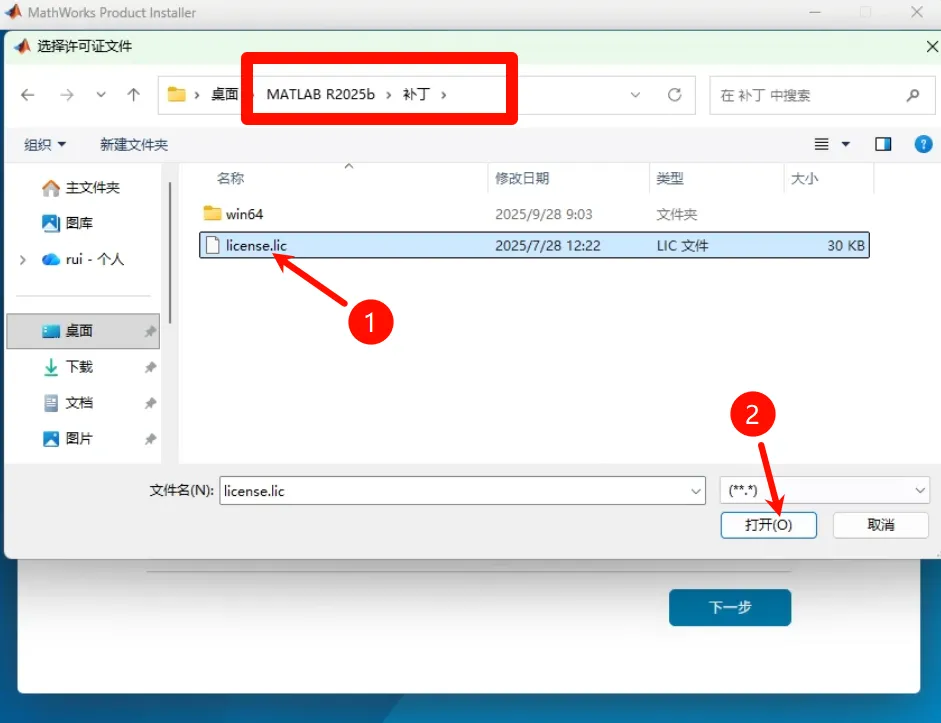Toggle the preview pane
Viewport: 941px width, 723px height.
(x=883, y=144)
